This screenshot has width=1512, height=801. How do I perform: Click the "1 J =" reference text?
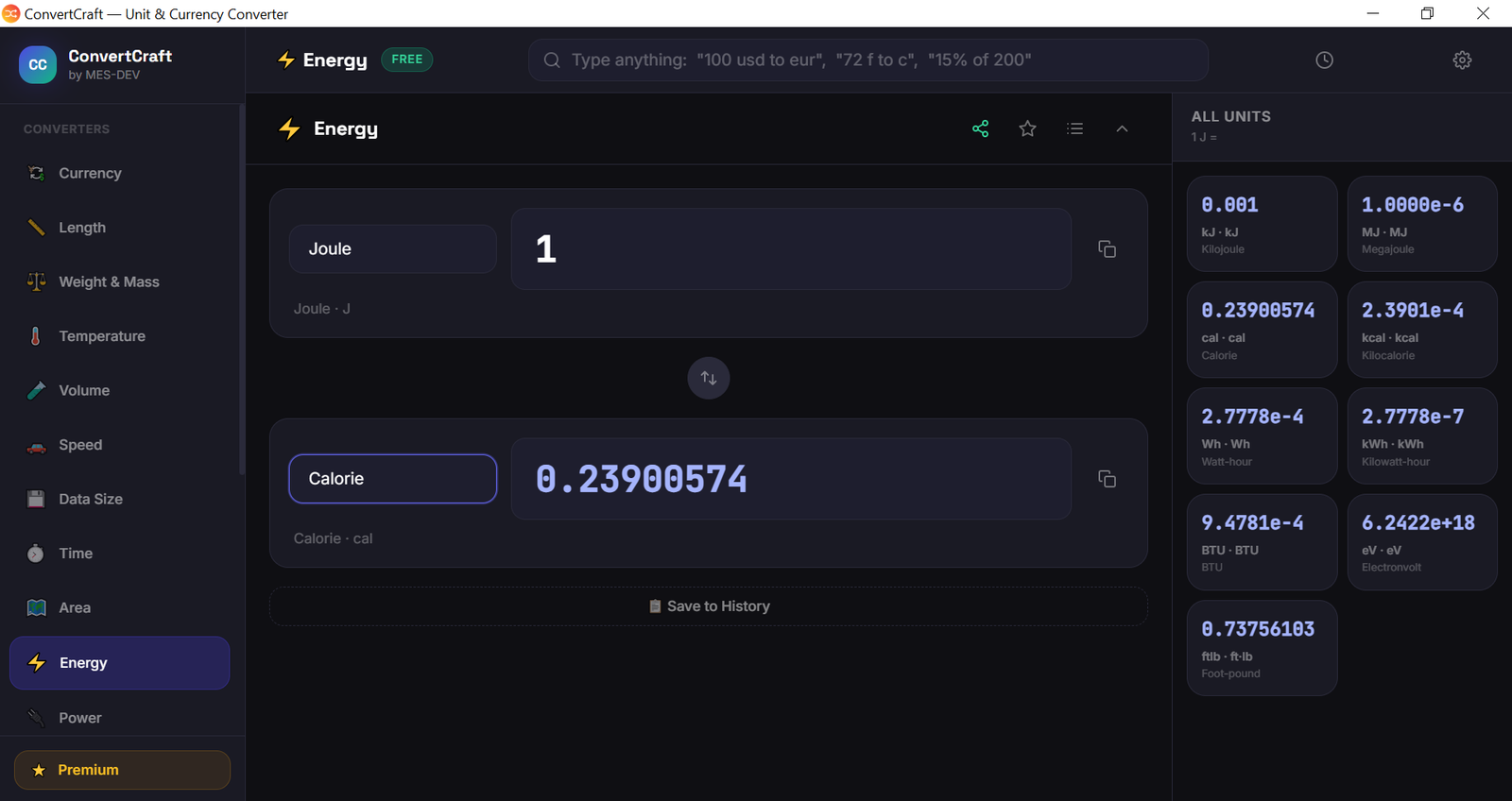[1204, 137]
